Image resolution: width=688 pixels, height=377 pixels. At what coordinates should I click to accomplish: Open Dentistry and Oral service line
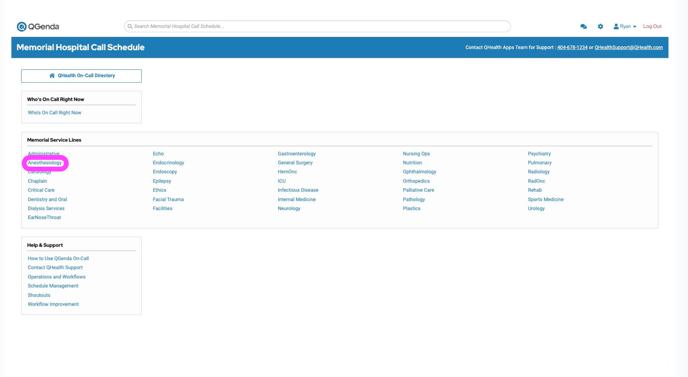click(x=47, y=199)
